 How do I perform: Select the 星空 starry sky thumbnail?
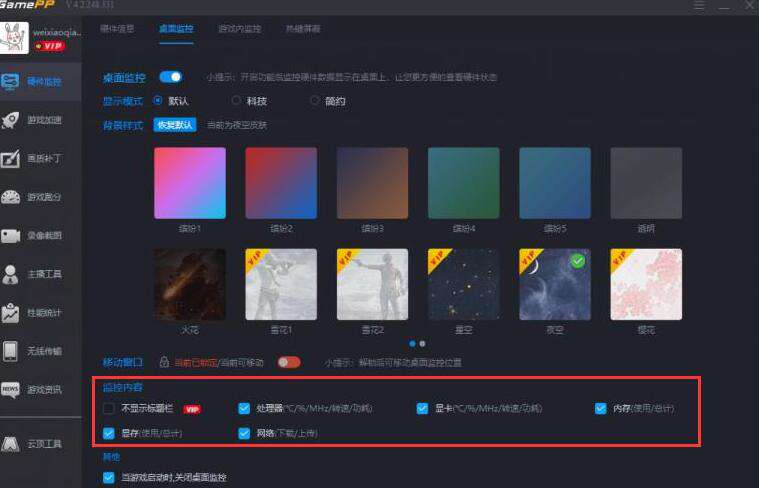point(464,285)
